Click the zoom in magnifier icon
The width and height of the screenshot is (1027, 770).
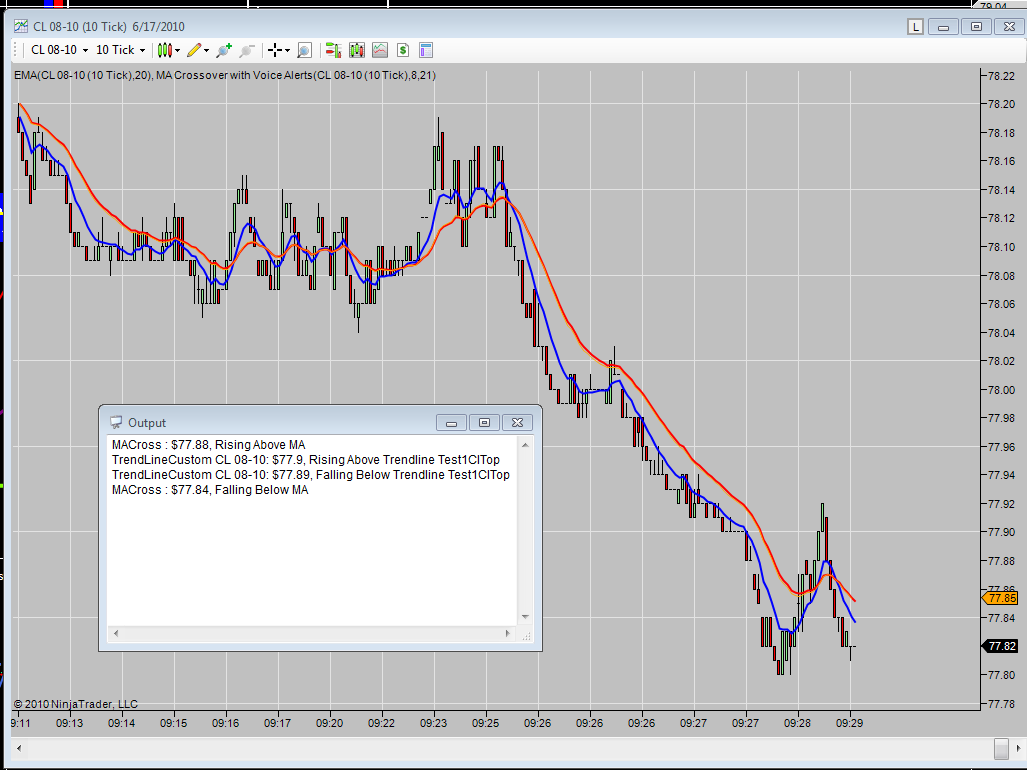pos(224,50)
